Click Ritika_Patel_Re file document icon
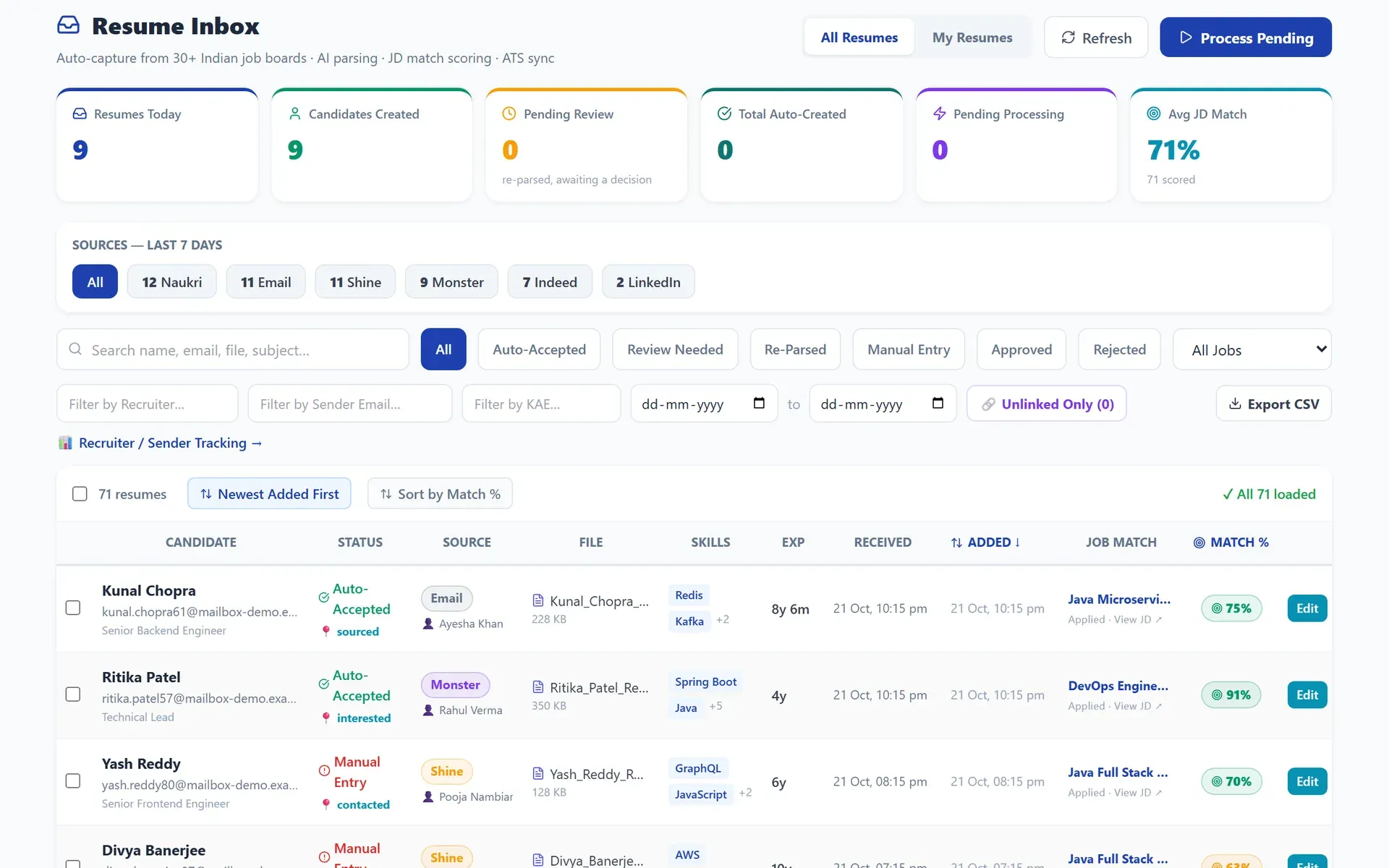This screenshot has height=868, width=1389. [x=538, y=686]
